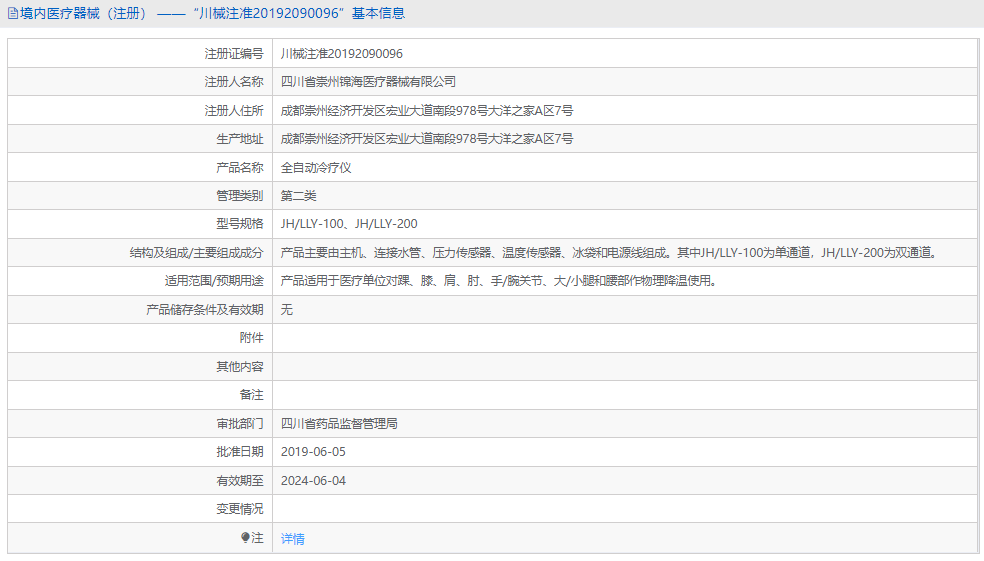Image resolution: width=984 pixels, height=561 pixels.
Task: Select the text starting 产品适用于医疗单位
Action: (500, 281)
